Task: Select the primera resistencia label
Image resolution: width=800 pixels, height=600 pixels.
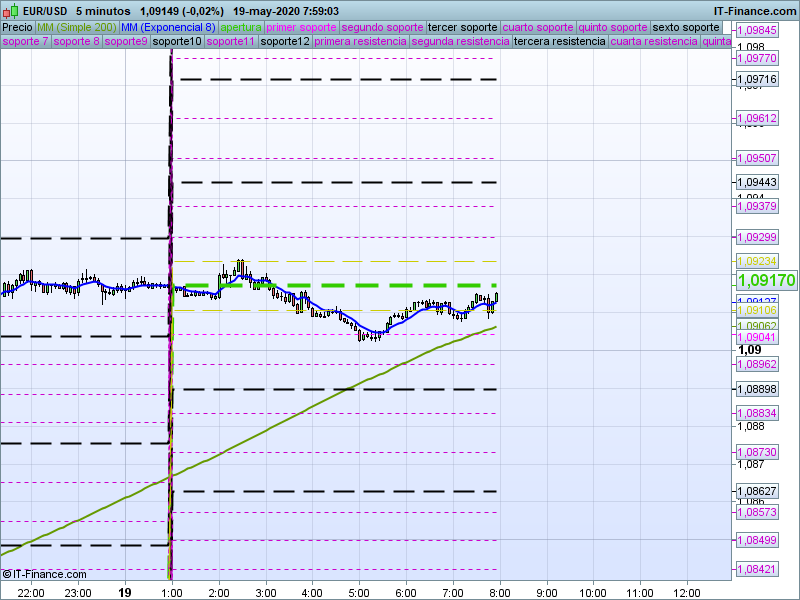Action: (360, 42)
